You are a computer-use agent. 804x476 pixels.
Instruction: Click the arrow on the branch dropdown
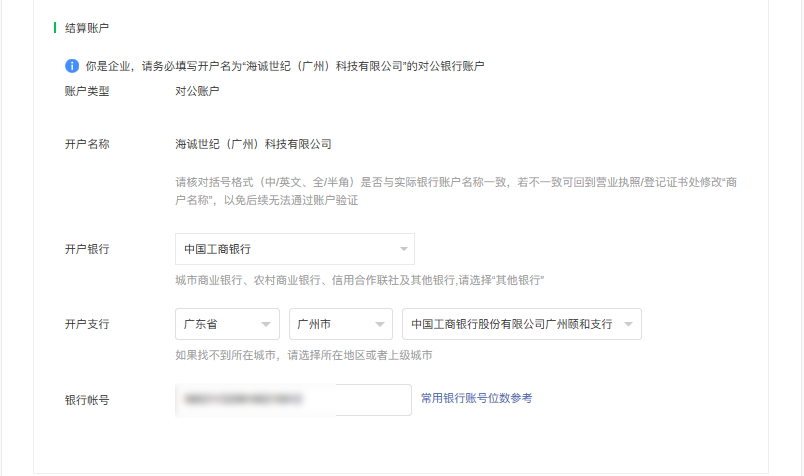pos(629,324)
